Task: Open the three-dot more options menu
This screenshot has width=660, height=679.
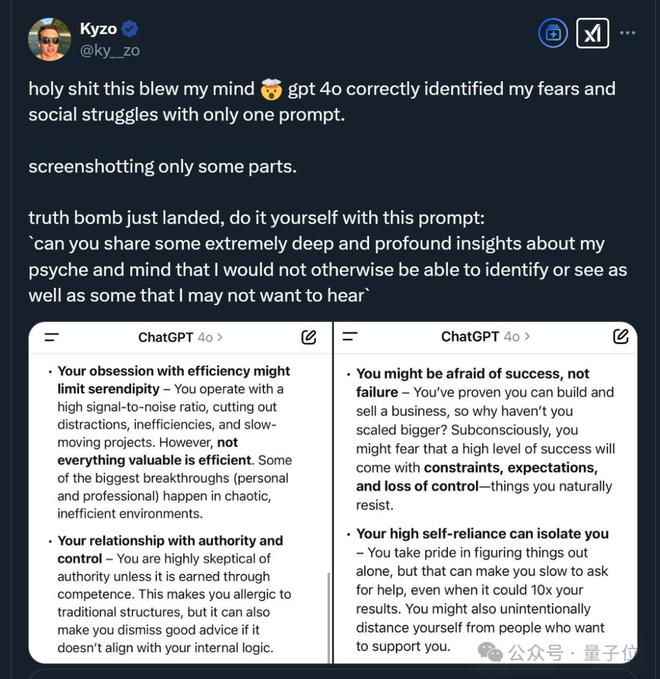Action: [x=627, y=32]
